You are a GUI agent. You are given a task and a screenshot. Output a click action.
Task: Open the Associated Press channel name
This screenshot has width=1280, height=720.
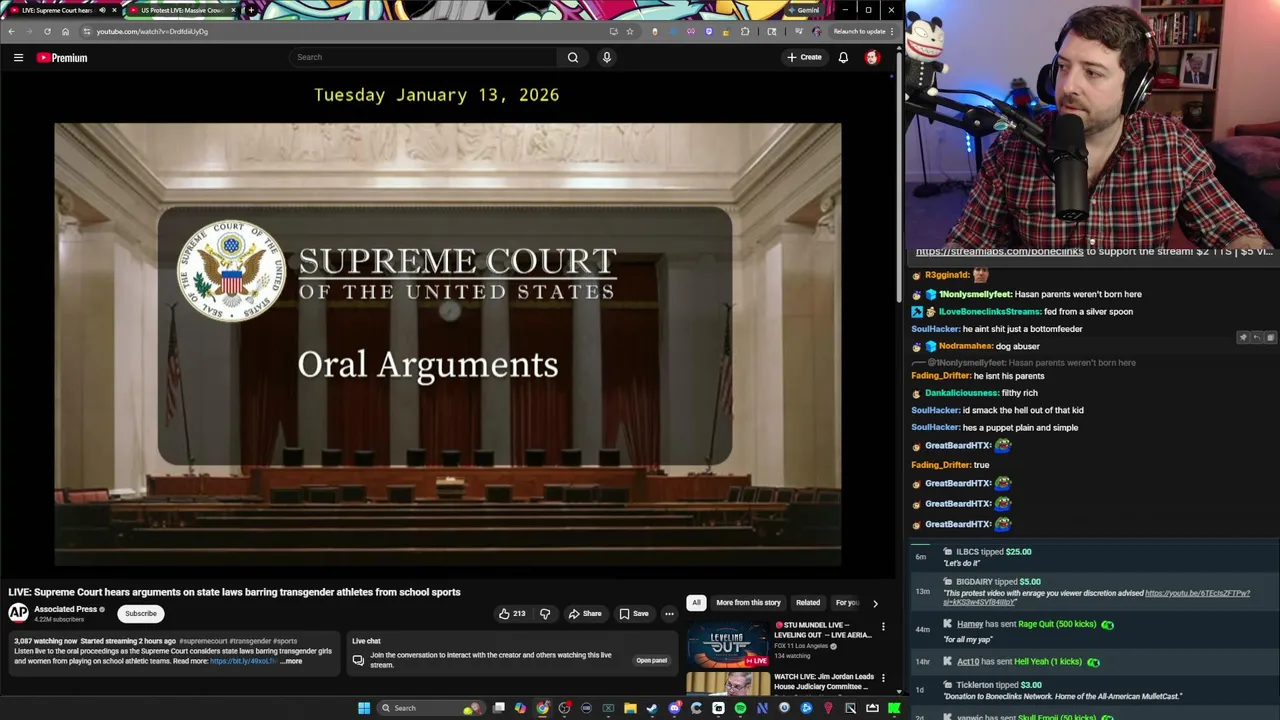pos(66,609)
